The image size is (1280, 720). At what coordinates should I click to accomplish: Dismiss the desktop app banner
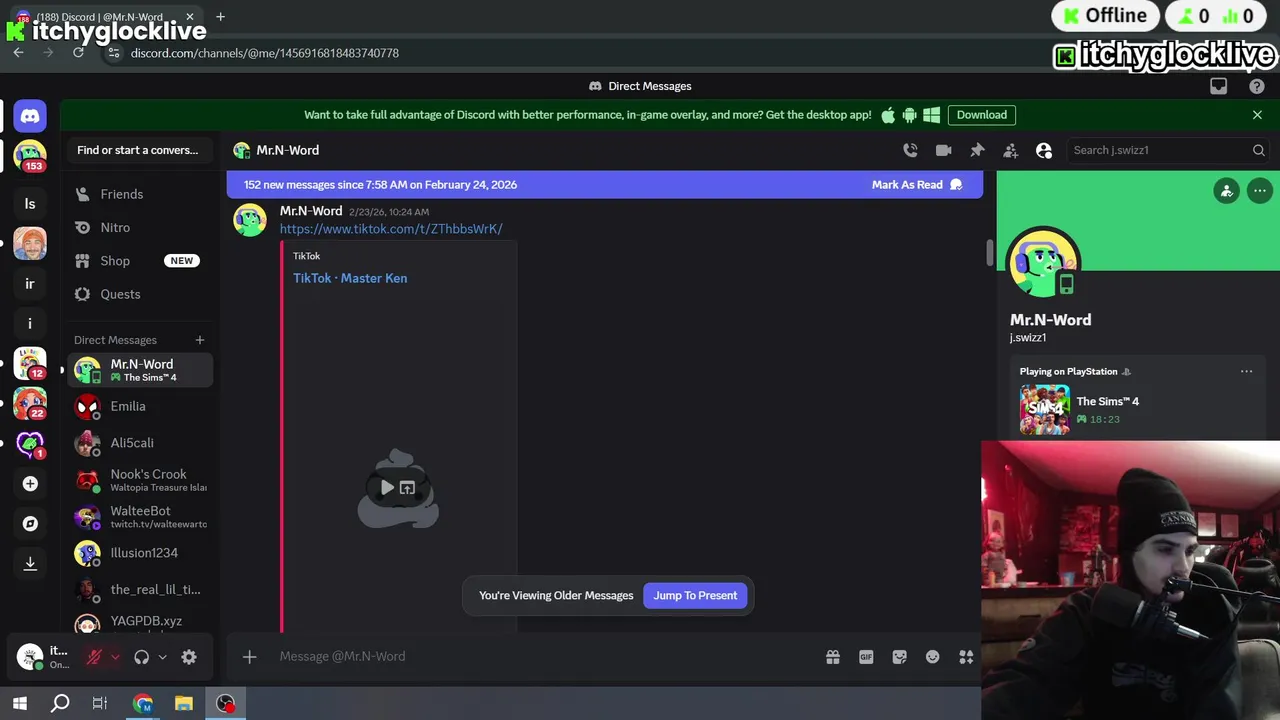1257,115
